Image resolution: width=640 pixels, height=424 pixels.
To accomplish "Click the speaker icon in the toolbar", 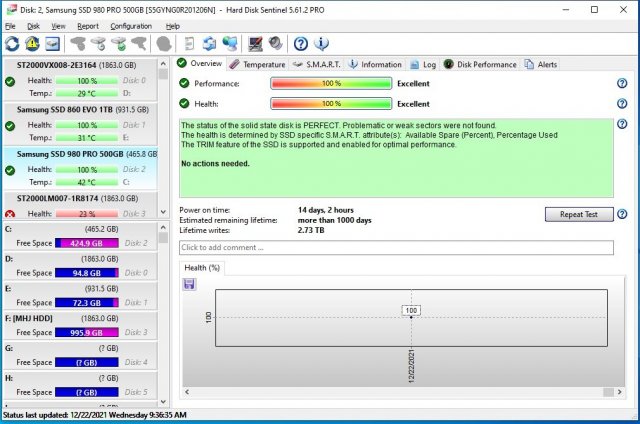I will (275, 44).
